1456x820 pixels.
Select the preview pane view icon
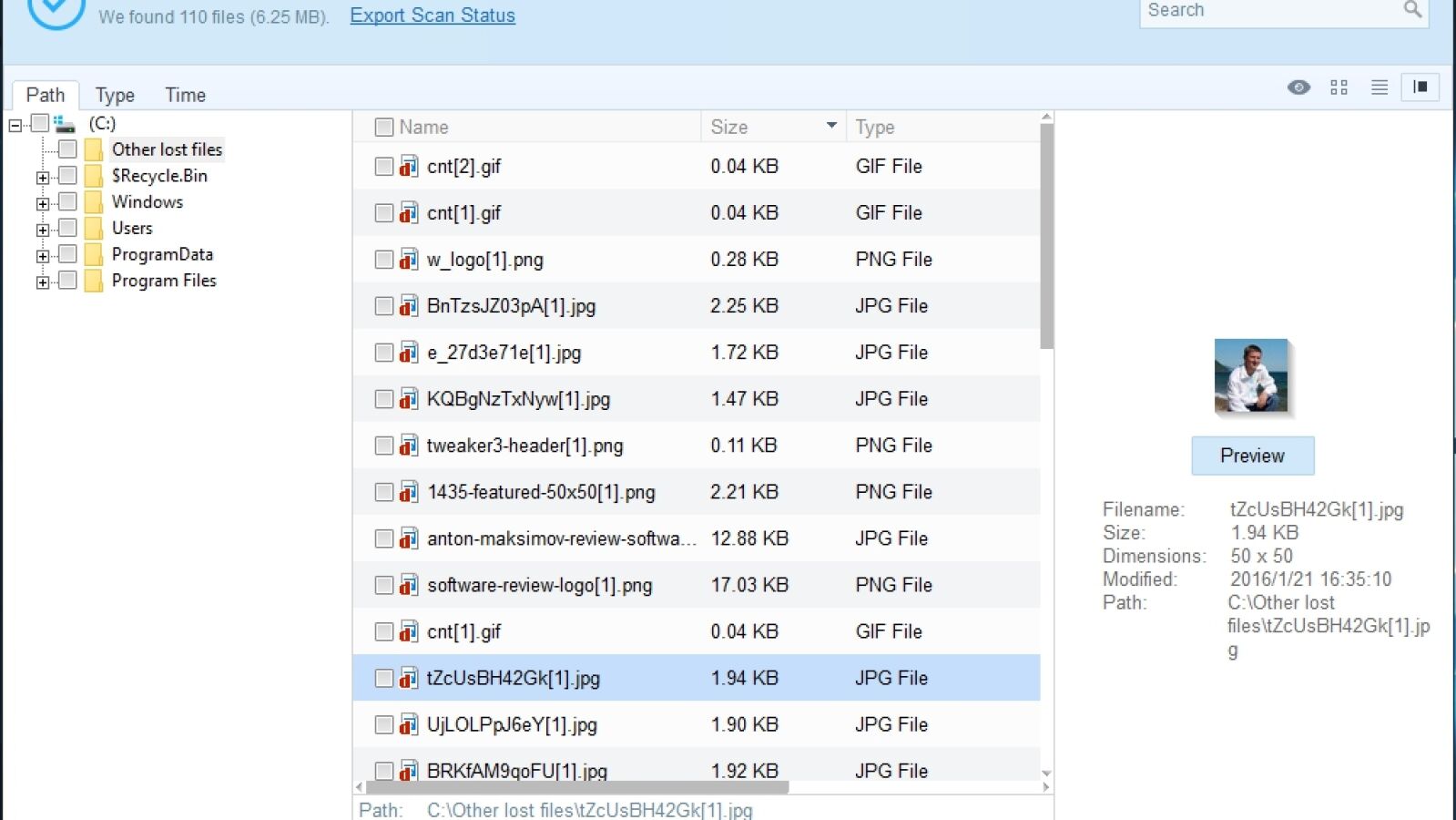coord(1420,87)
